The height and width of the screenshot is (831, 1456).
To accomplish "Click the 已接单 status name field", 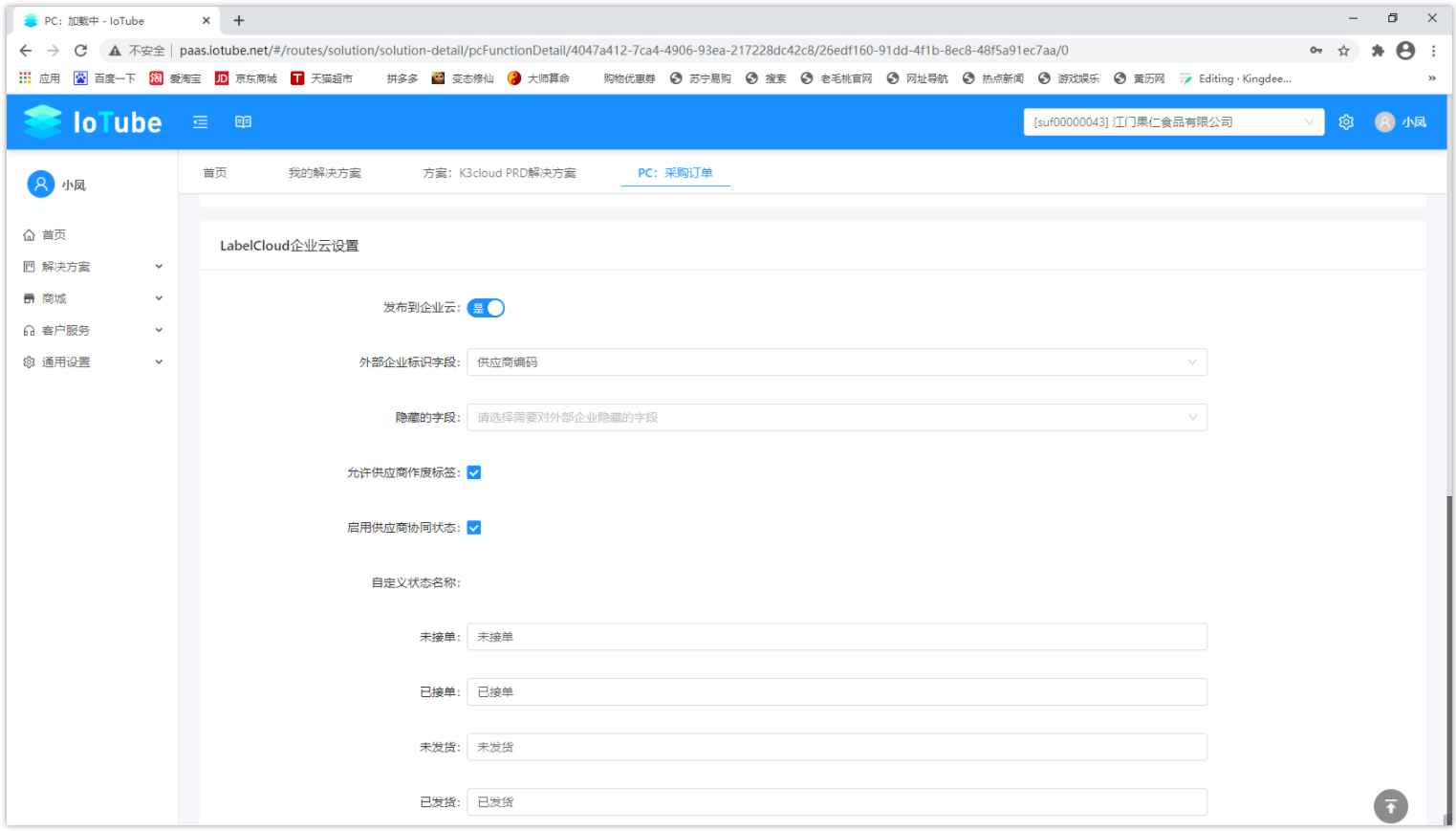I will (837, 692).
